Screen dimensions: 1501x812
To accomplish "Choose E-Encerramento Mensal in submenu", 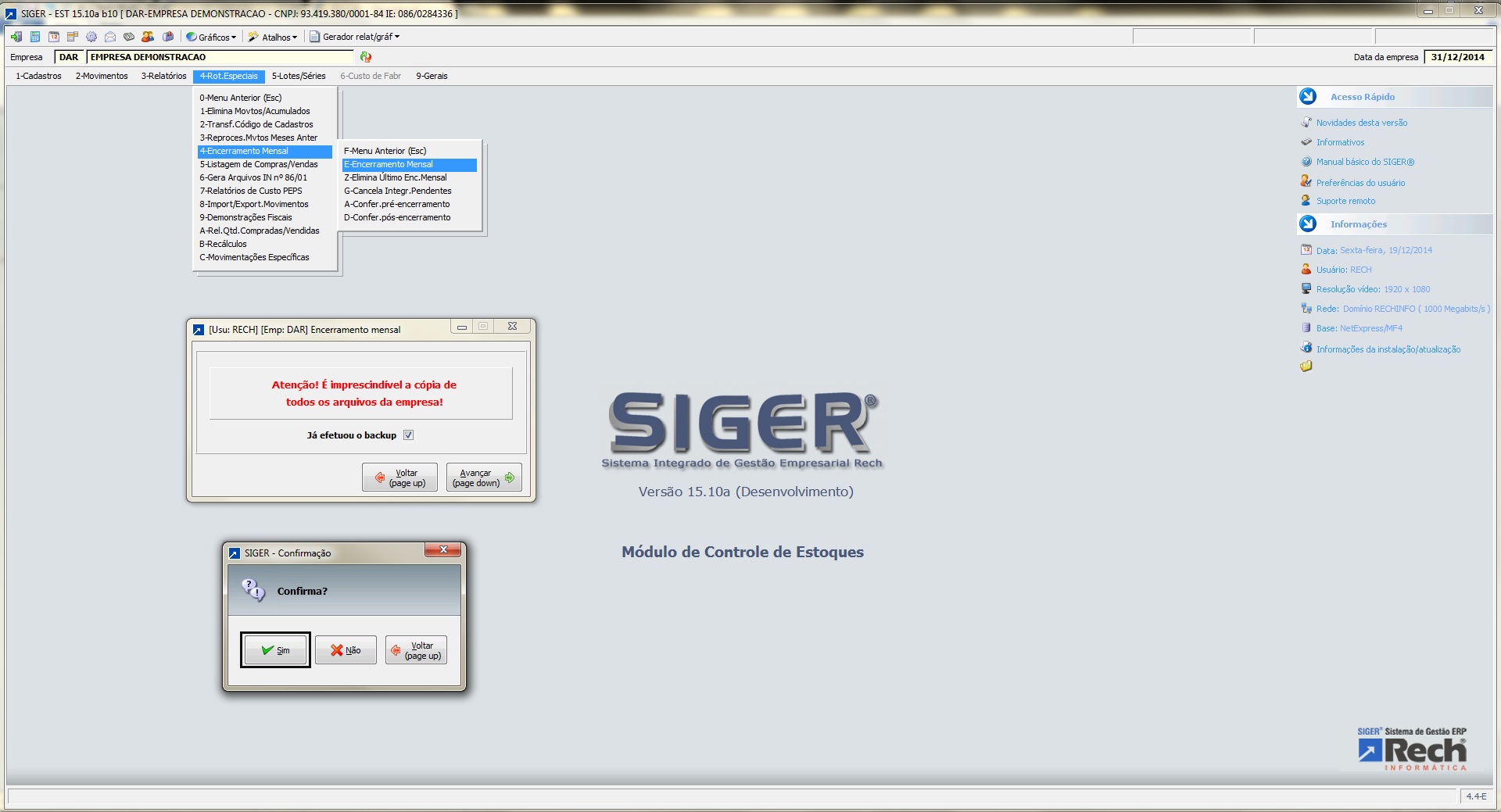I will coord(410,164).
